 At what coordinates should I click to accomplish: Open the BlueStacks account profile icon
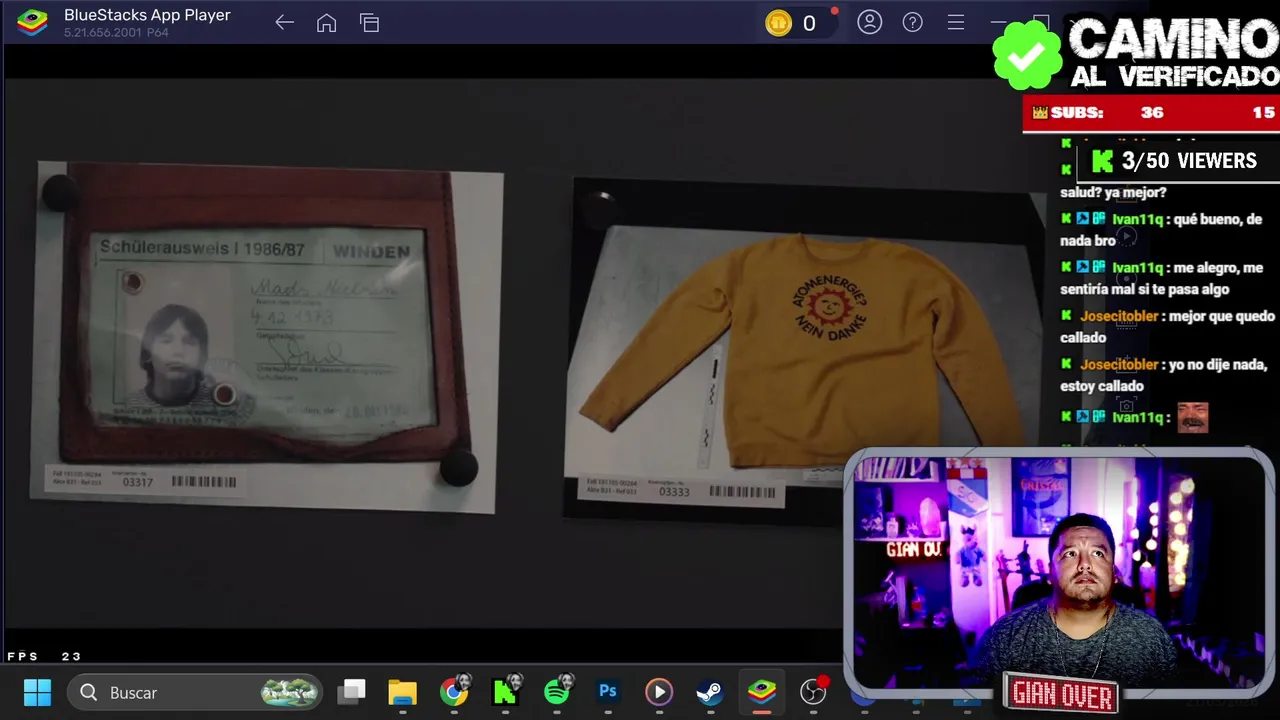(x=869, y=22)
